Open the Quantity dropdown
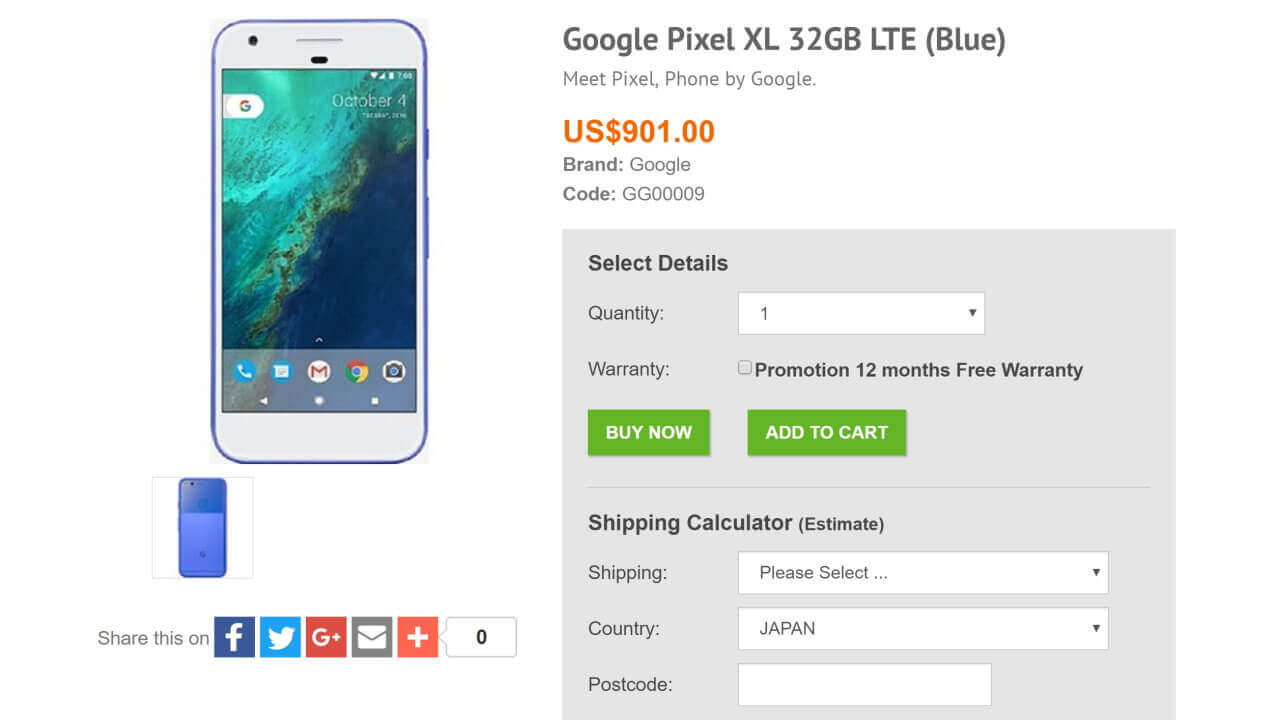 pos(860,313)
